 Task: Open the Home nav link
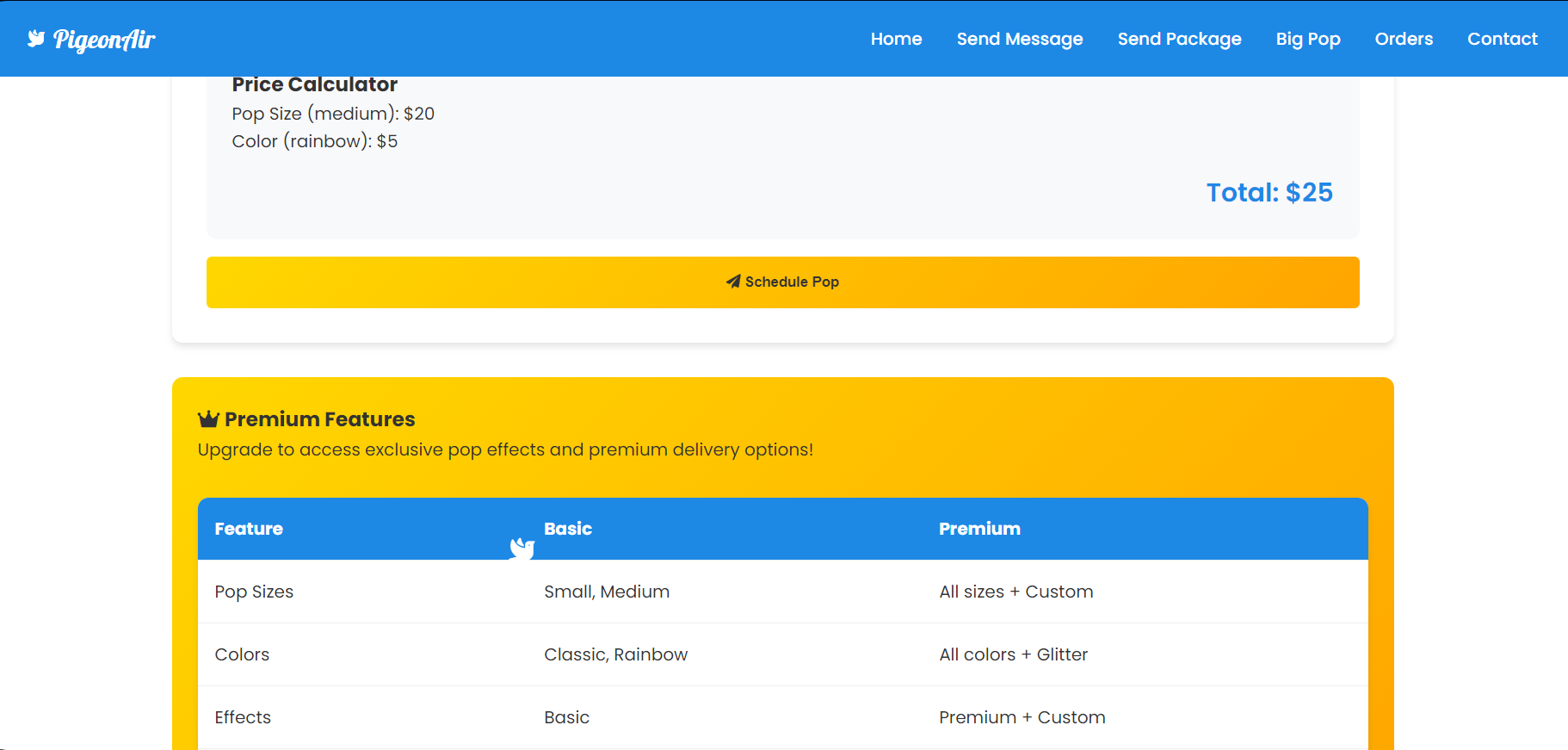click(896, 39)
